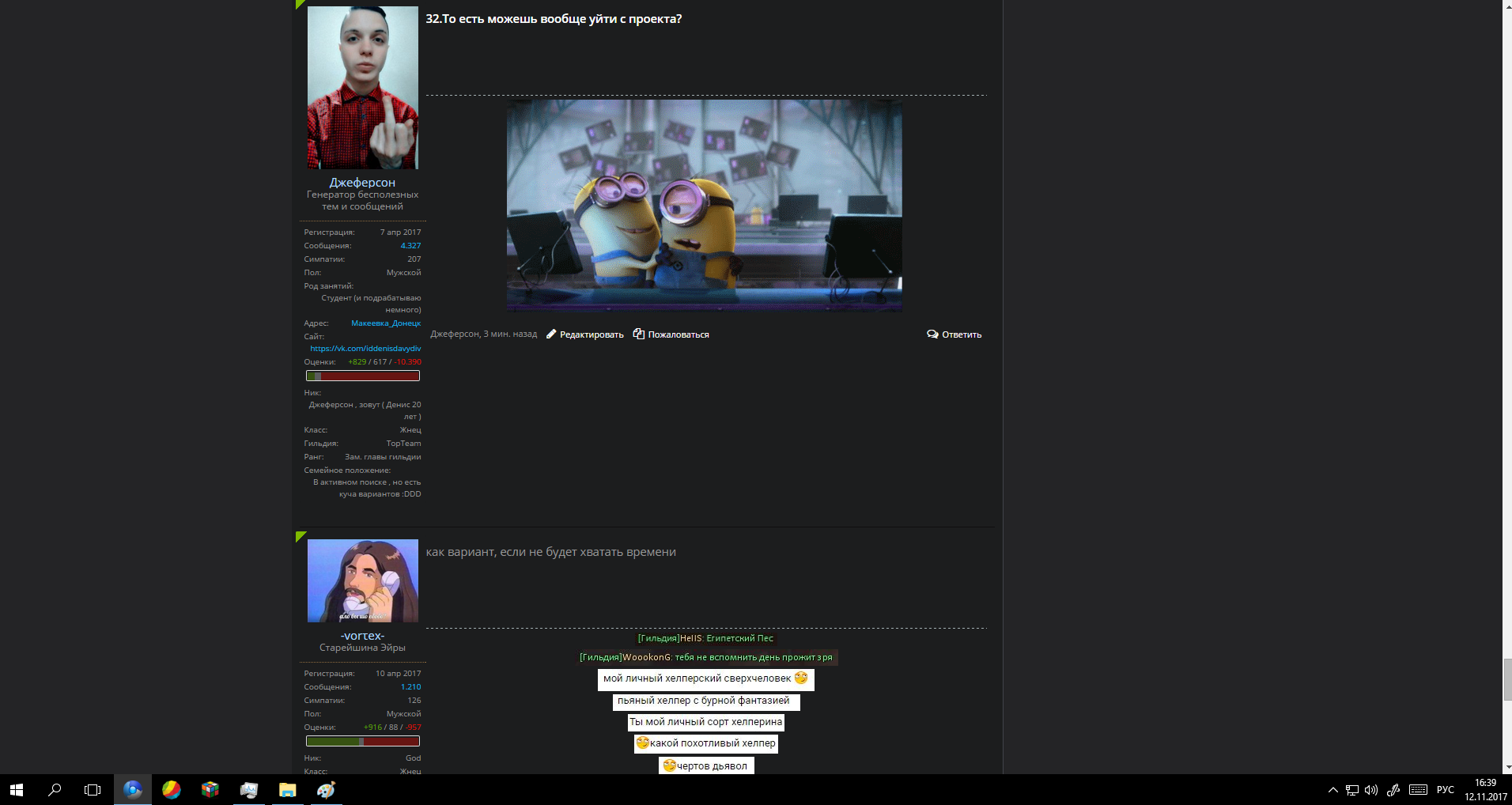Open the system monitor taskbar app
Viewport: 1512px width, 805px height.
coord(248,789)
